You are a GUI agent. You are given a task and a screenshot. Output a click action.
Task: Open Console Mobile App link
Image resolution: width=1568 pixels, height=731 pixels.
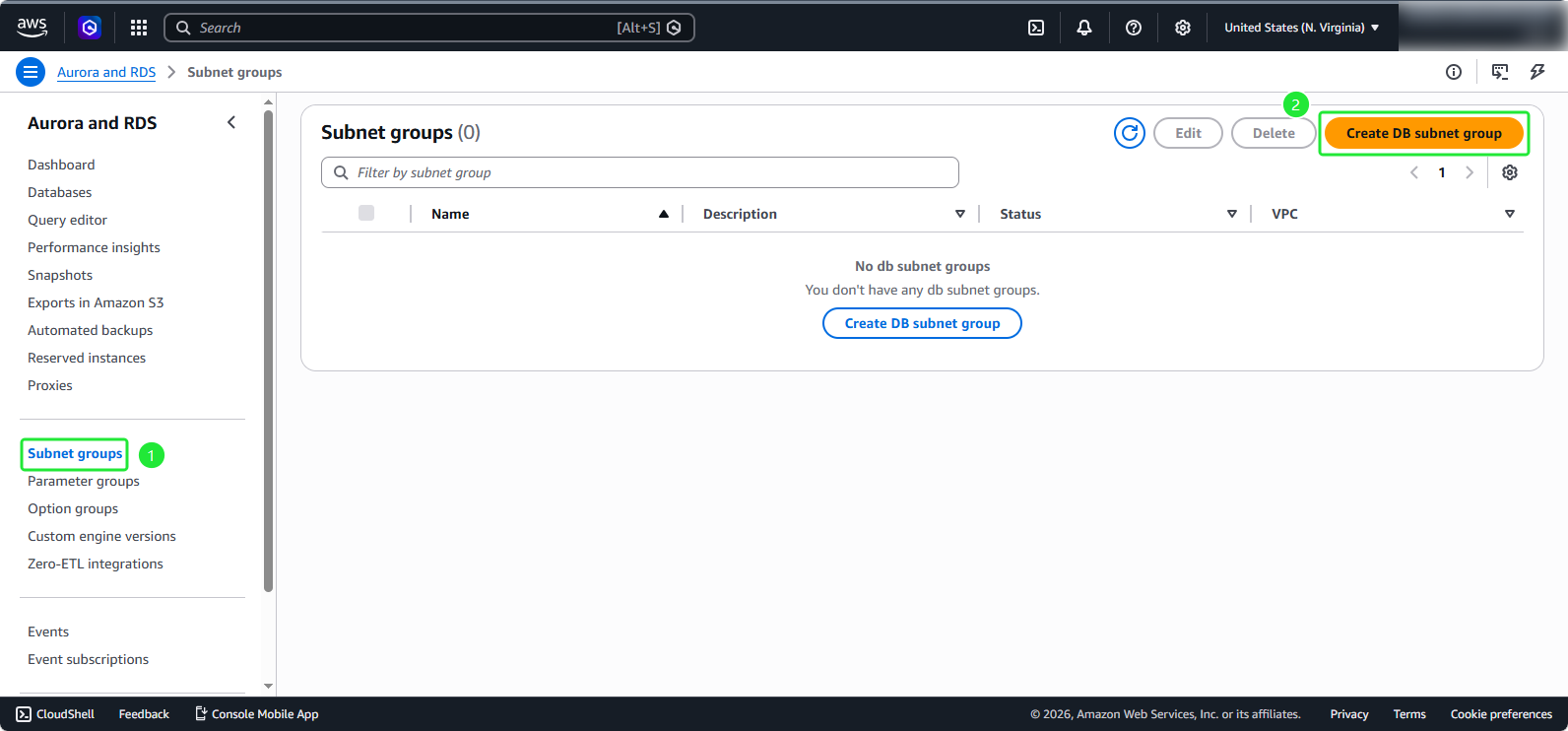coord(257,714)
